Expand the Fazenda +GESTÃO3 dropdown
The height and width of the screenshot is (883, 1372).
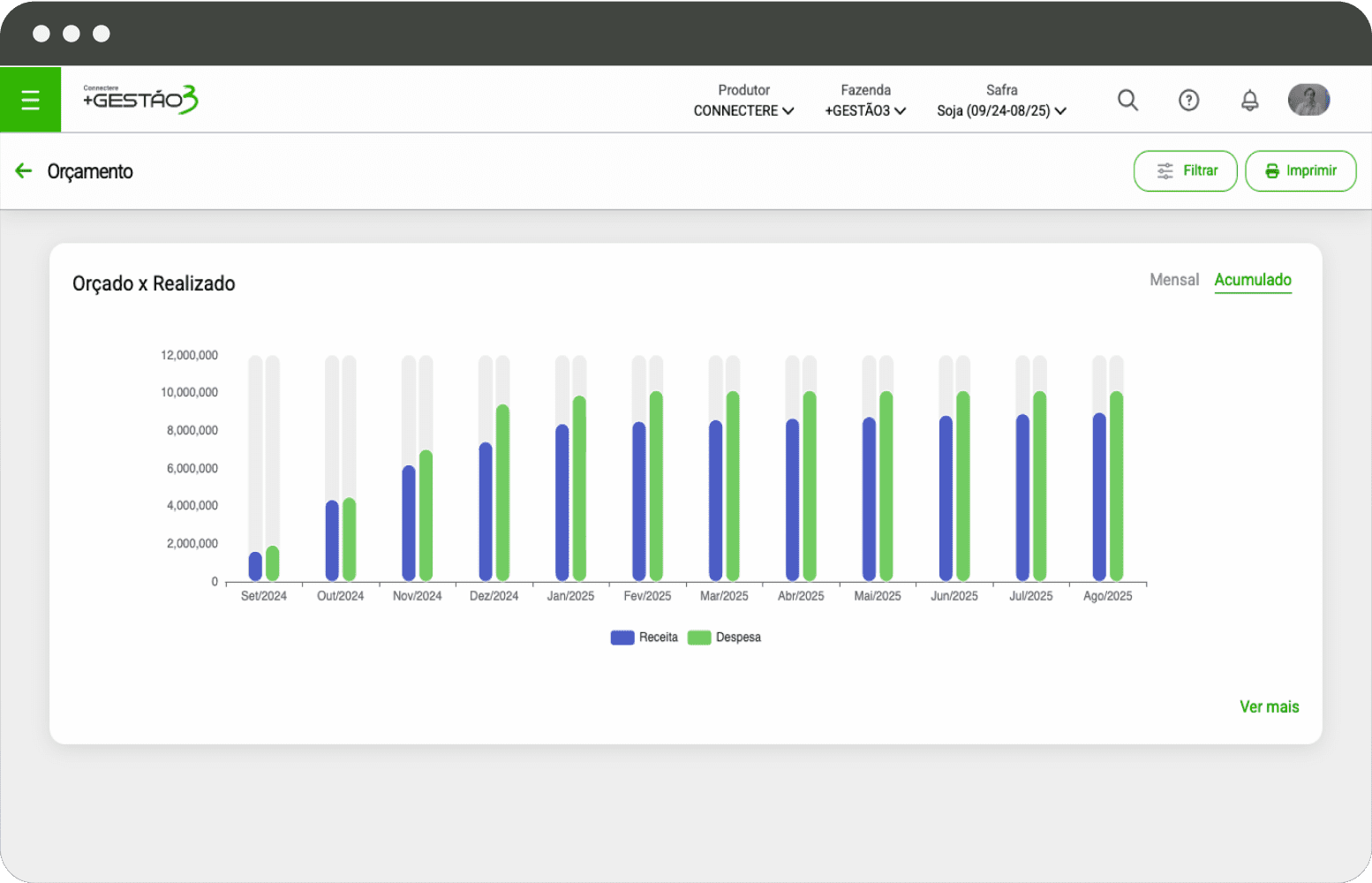(x=865, y=110)
